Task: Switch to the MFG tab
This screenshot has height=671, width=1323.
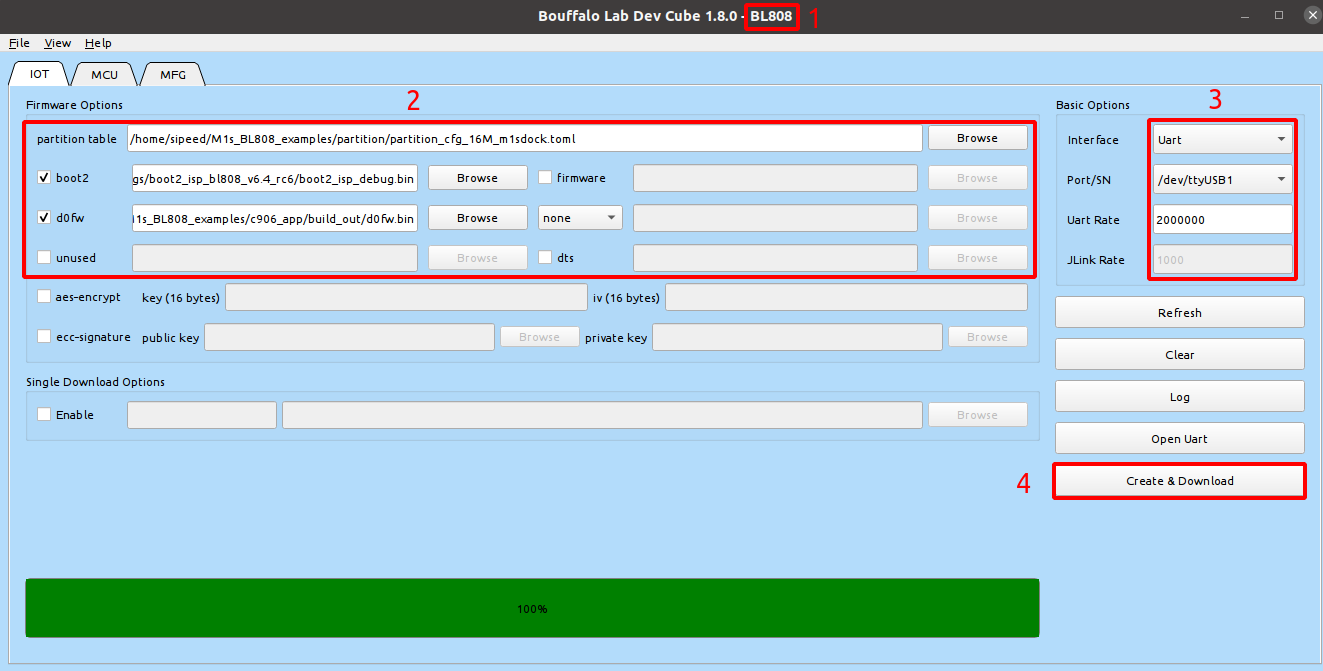Action: pos(173,74)
